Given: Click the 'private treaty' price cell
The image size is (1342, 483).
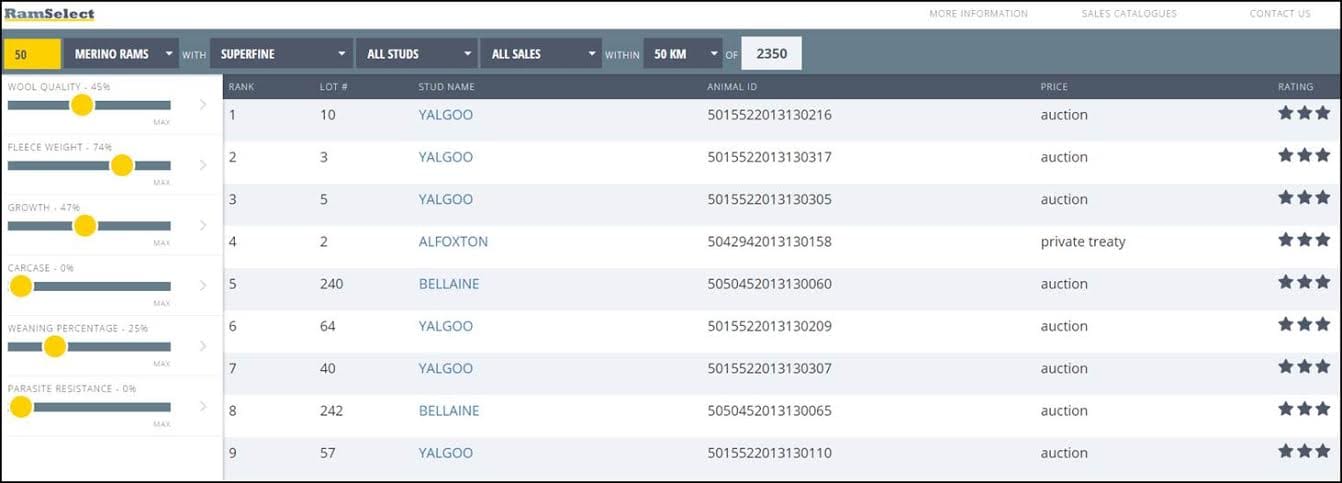Looking at the screenshot, I should click(x=1083, y=242).
